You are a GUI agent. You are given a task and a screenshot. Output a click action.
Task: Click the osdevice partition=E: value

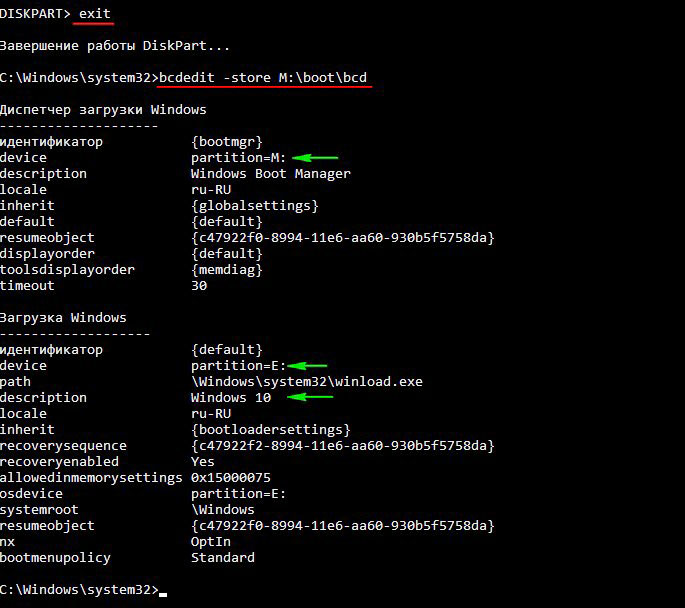click(x=238, y=494)
